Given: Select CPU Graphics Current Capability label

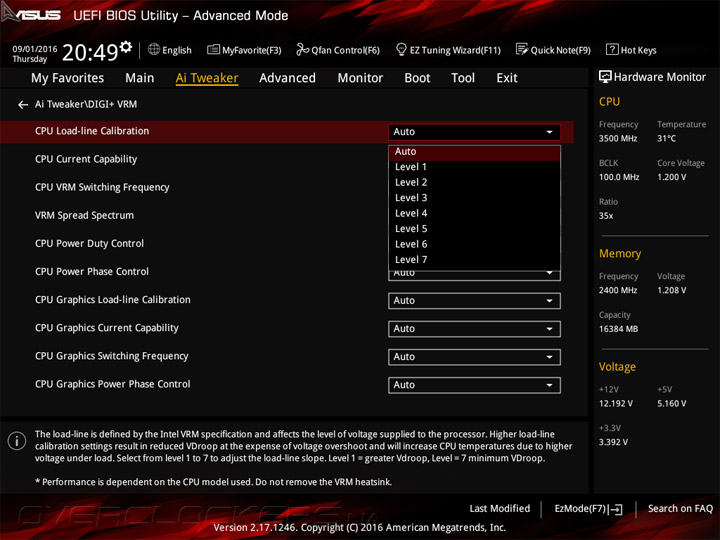Looking at the screenshot, I should click(x=107, y=328).
